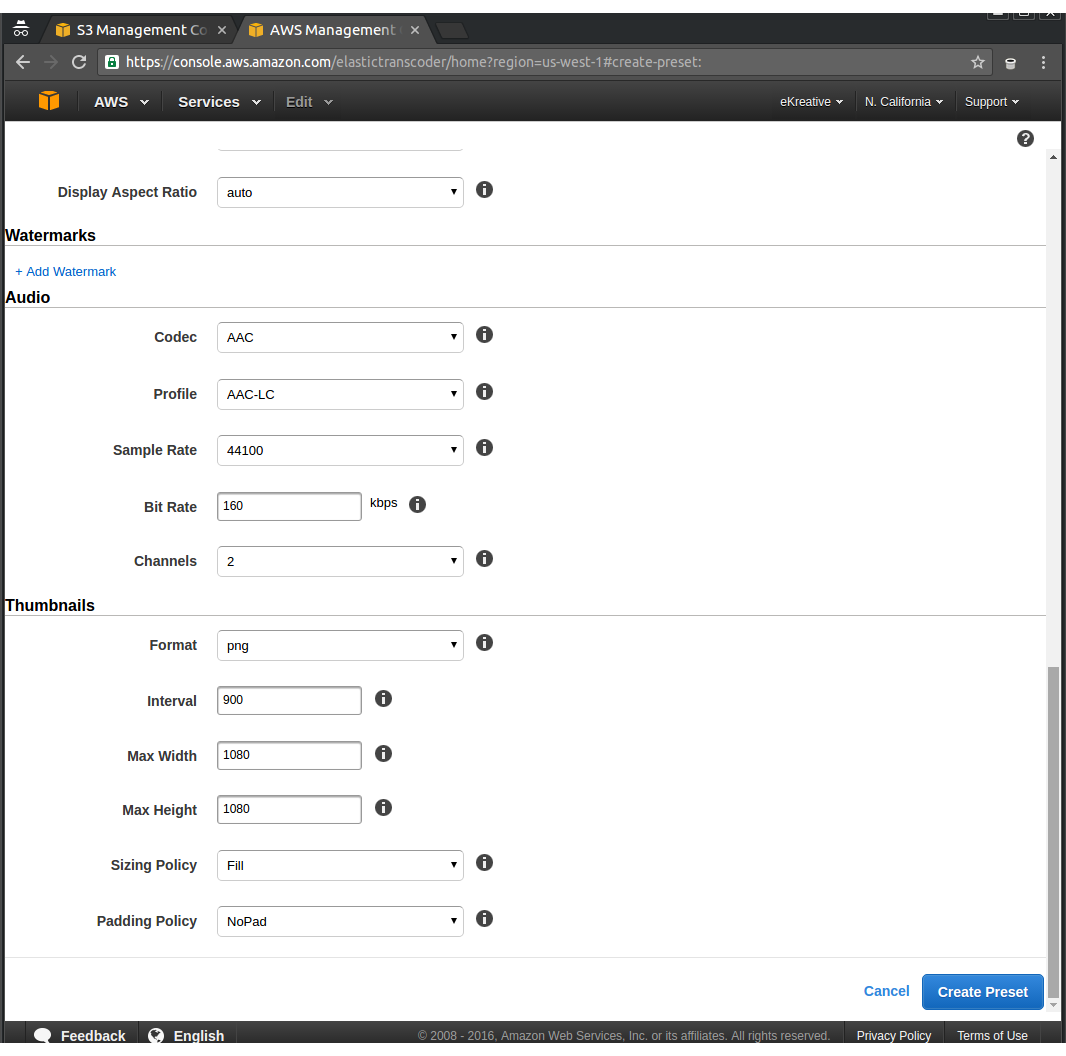Image resolution: width=1066 pixels, height=1056 pixels.
Task: Click the Create Preset button
Action: coord(982,992)
